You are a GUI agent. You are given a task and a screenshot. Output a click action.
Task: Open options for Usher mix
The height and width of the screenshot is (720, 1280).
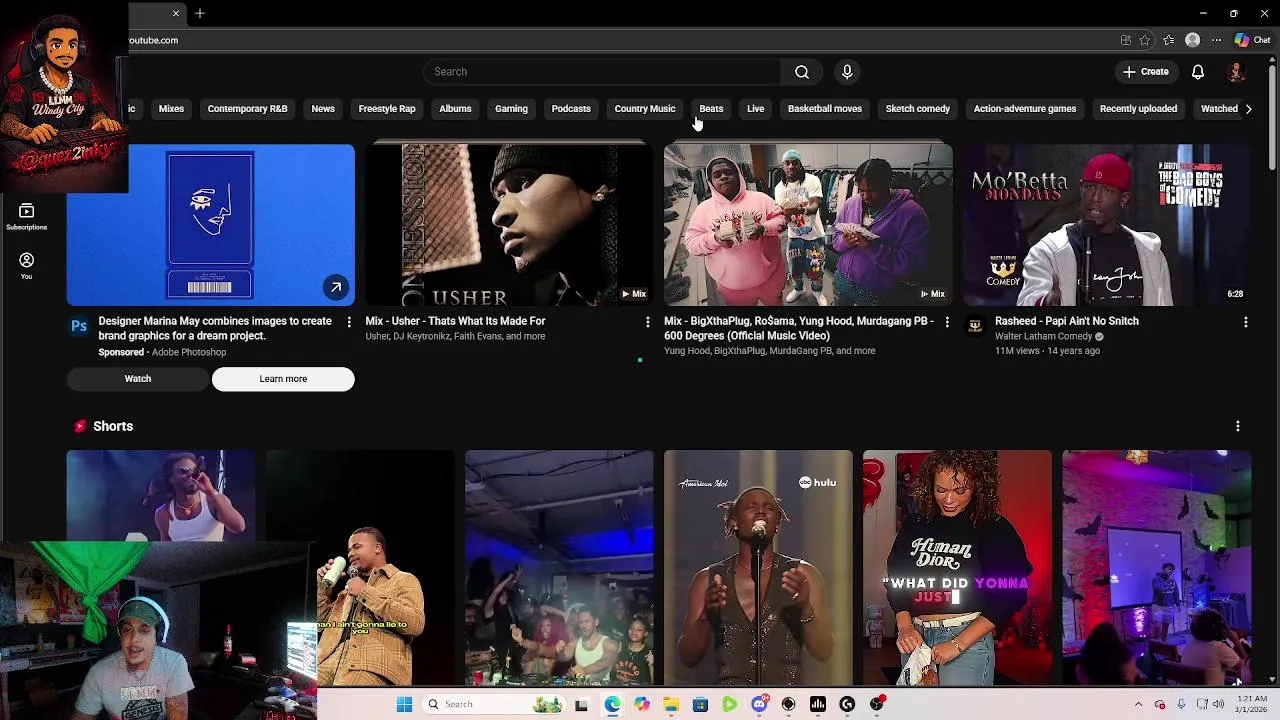click(647, 321)
